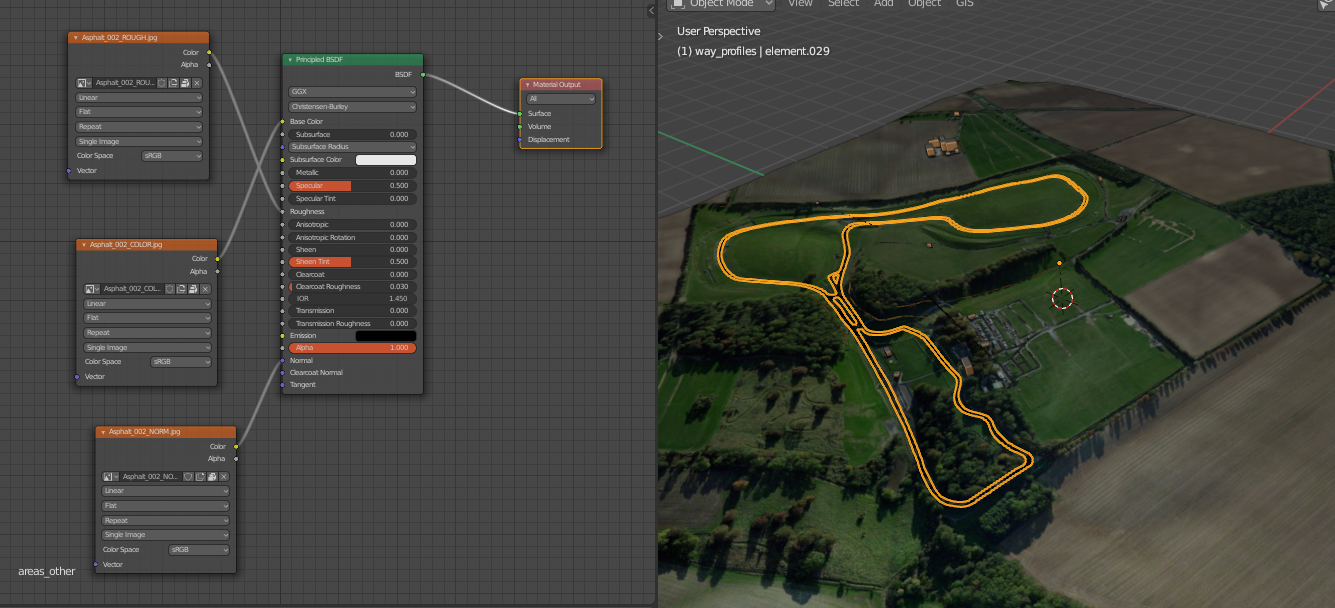This screenshot has width=1335, height=608.
Task: Toggle fake user shield on Asphalt_002_COLOR image
Action: point(170,289)
